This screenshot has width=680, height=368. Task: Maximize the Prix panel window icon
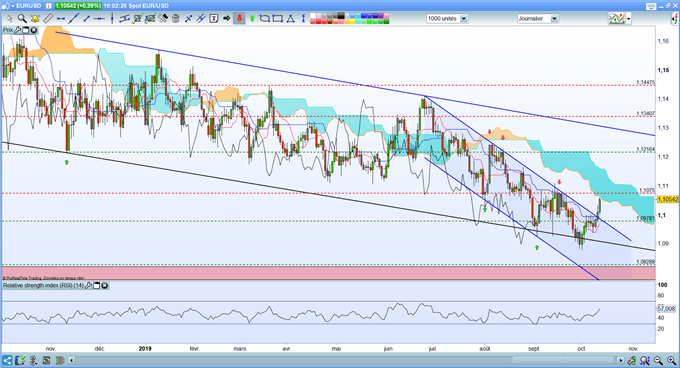(x=26, y=30)
